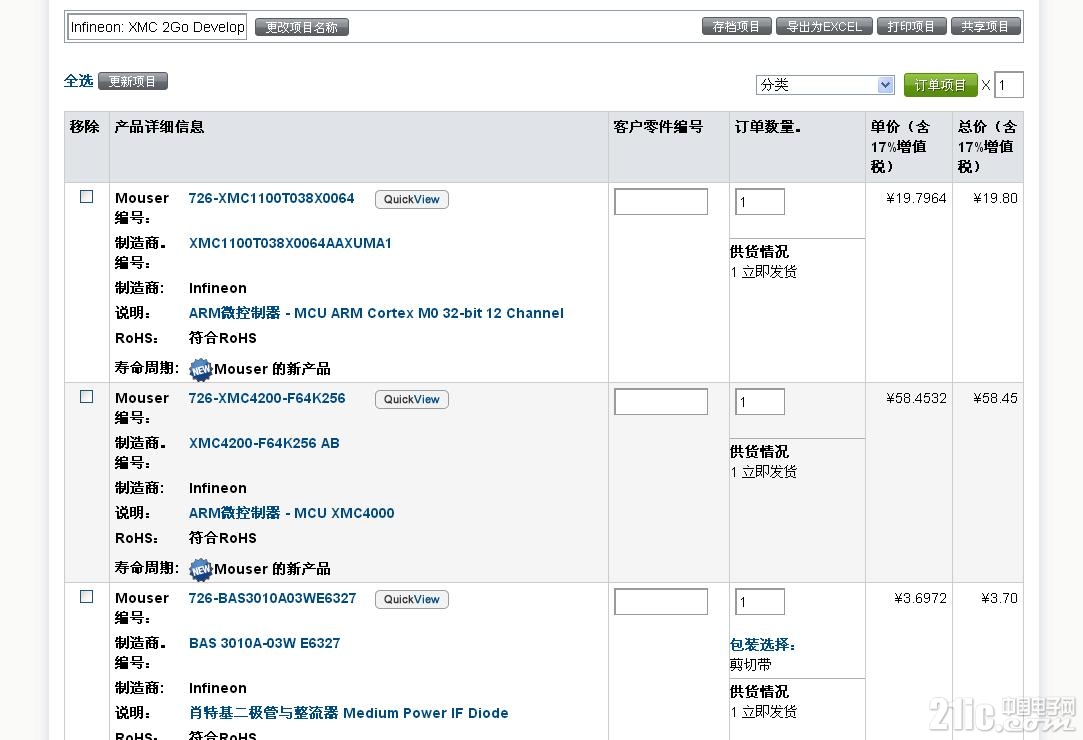Click the total price ¥3.70

pyautogui.click(x=999, y=598)
